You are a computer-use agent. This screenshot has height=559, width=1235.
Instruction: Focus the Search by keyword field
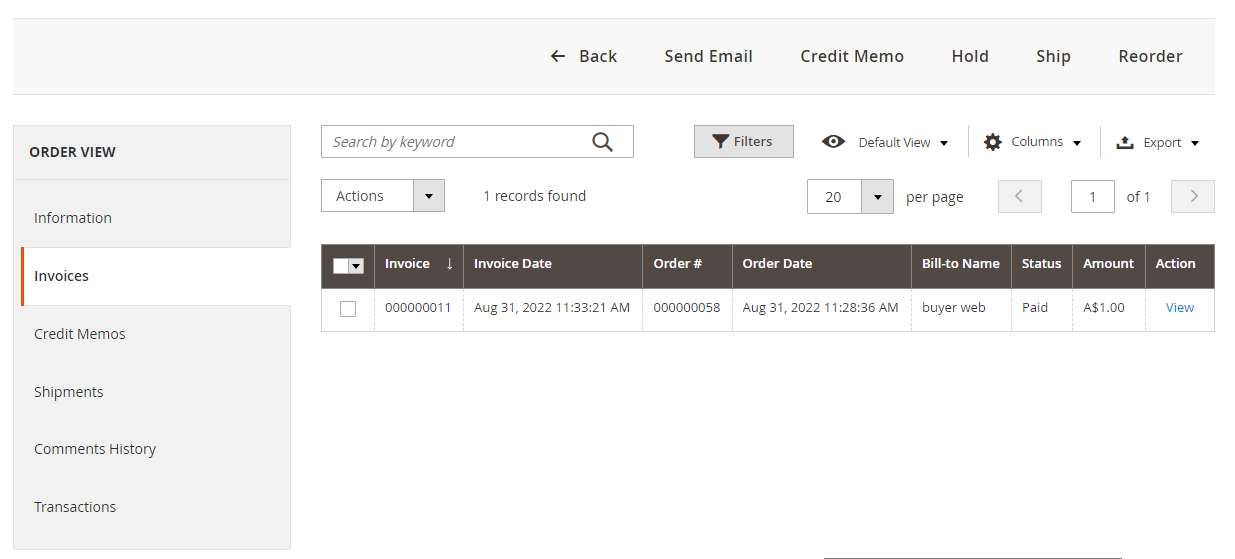[x=455, y=142]
